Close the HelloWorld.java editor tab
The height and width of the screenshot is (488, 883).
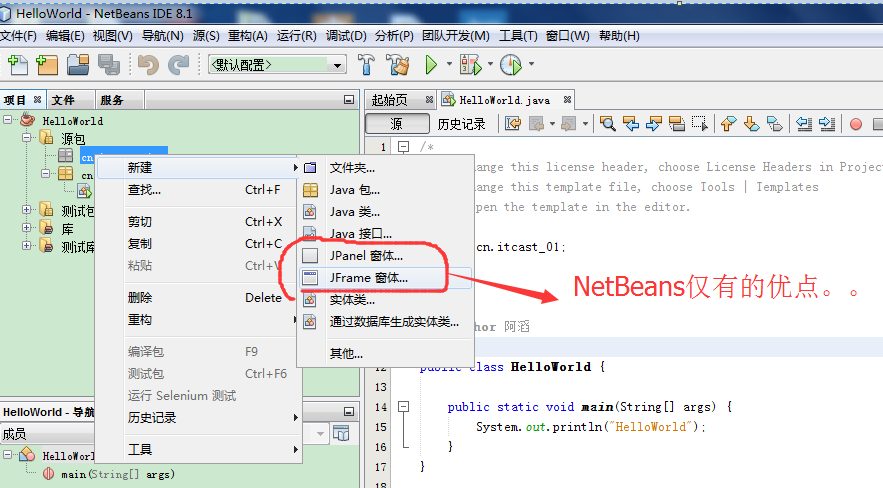(567, 100)
